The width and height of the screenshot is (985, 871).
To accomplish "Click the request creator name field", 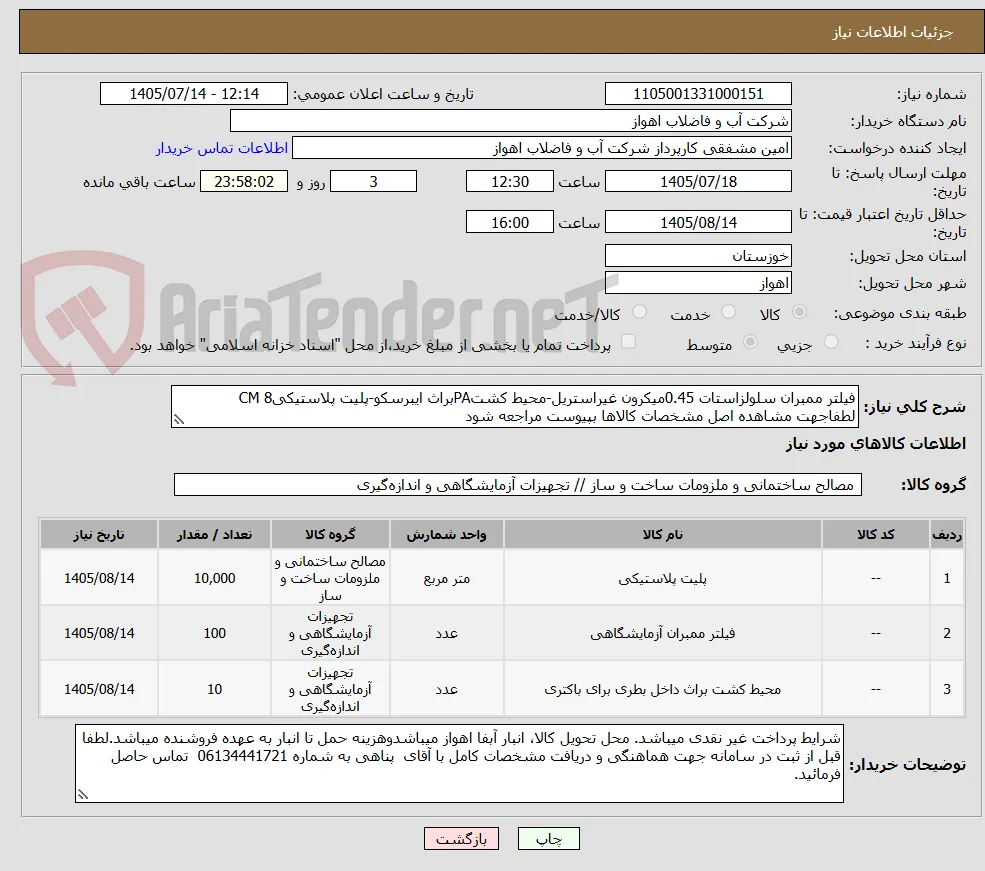I will pyautogui.click(x=541, y=148).
